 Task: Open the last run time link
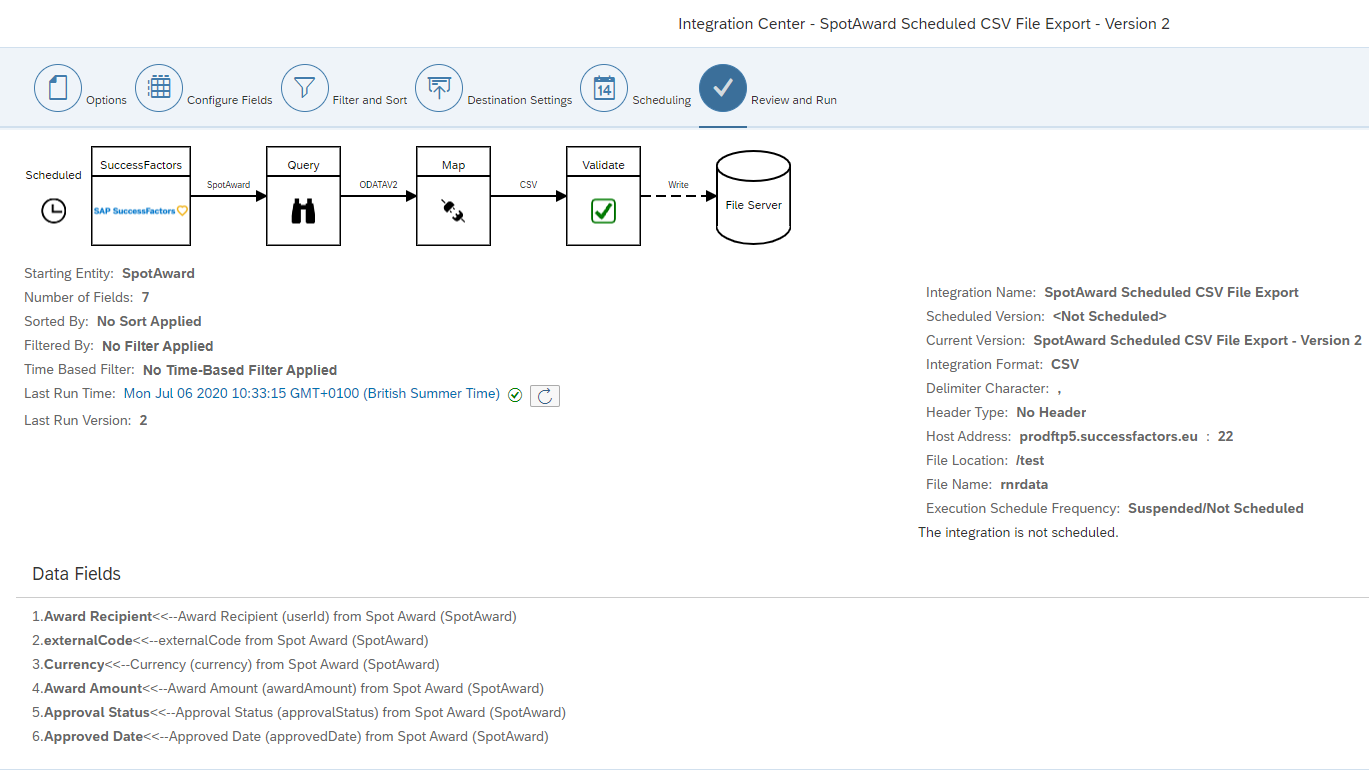(312, 394)
